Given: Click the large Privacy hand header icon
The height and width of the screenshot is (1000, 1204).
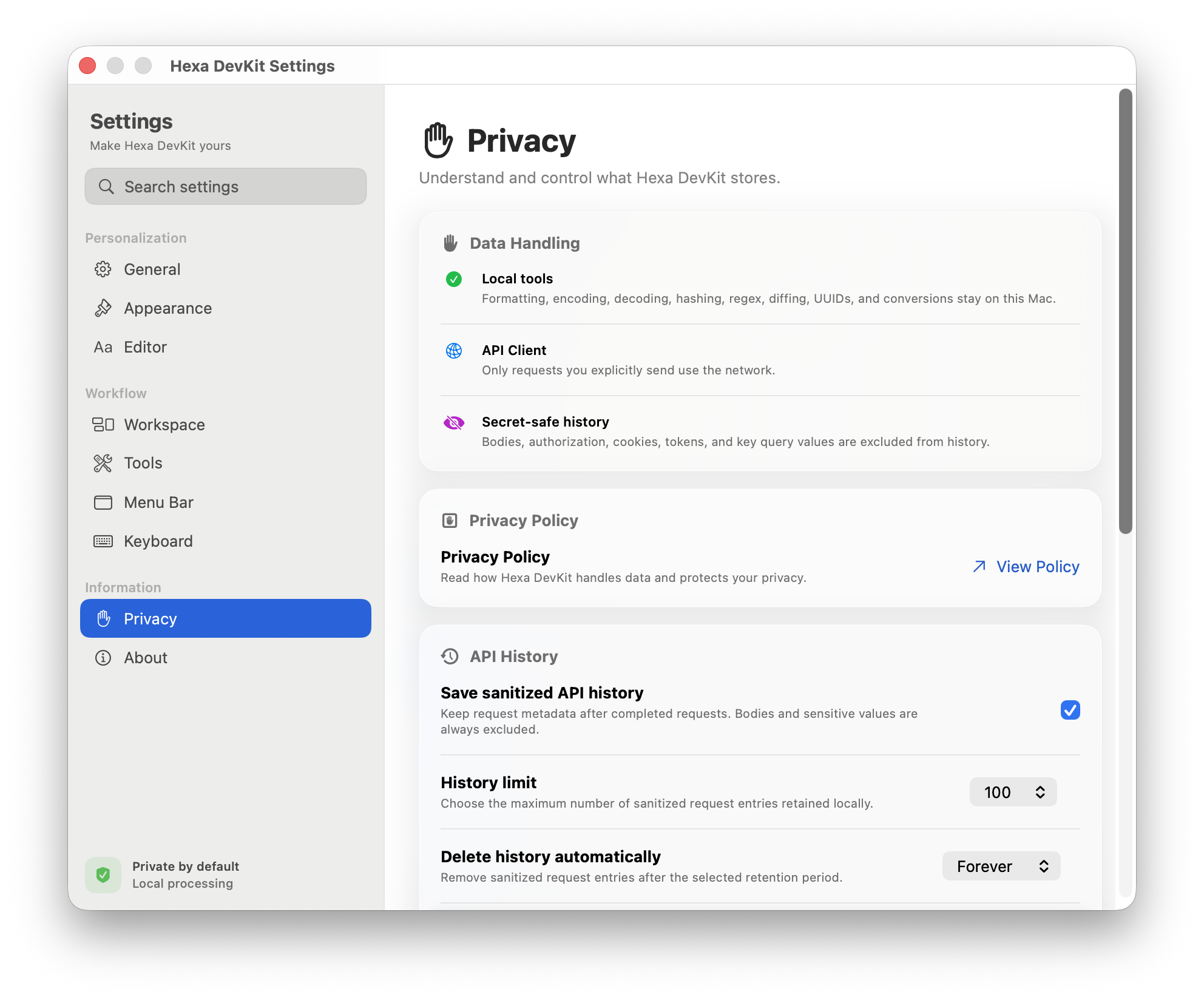Looking at the screenshot, I should pyautogui.click(x=438, y=140).
